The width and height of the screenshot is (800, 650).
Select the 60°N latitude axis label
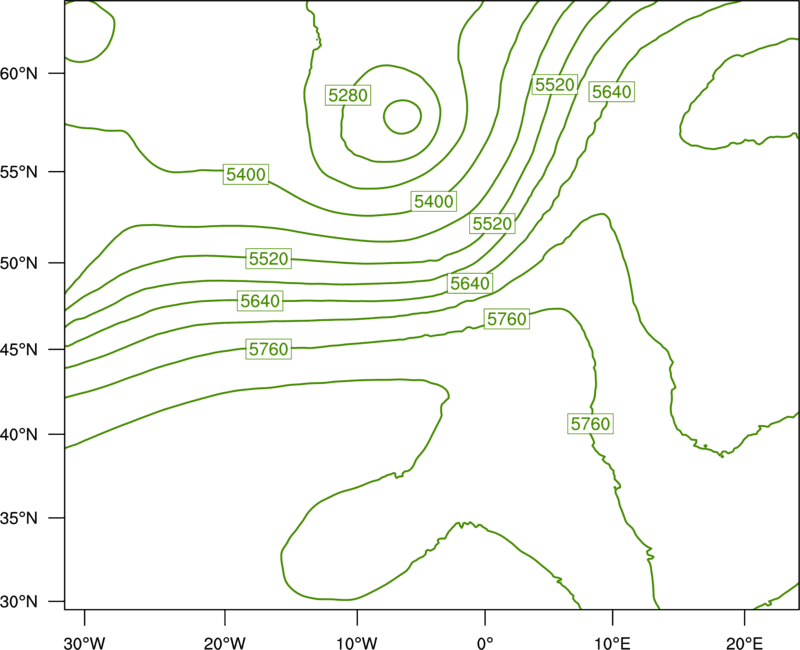pyautogui.click(x=19, y=73)
